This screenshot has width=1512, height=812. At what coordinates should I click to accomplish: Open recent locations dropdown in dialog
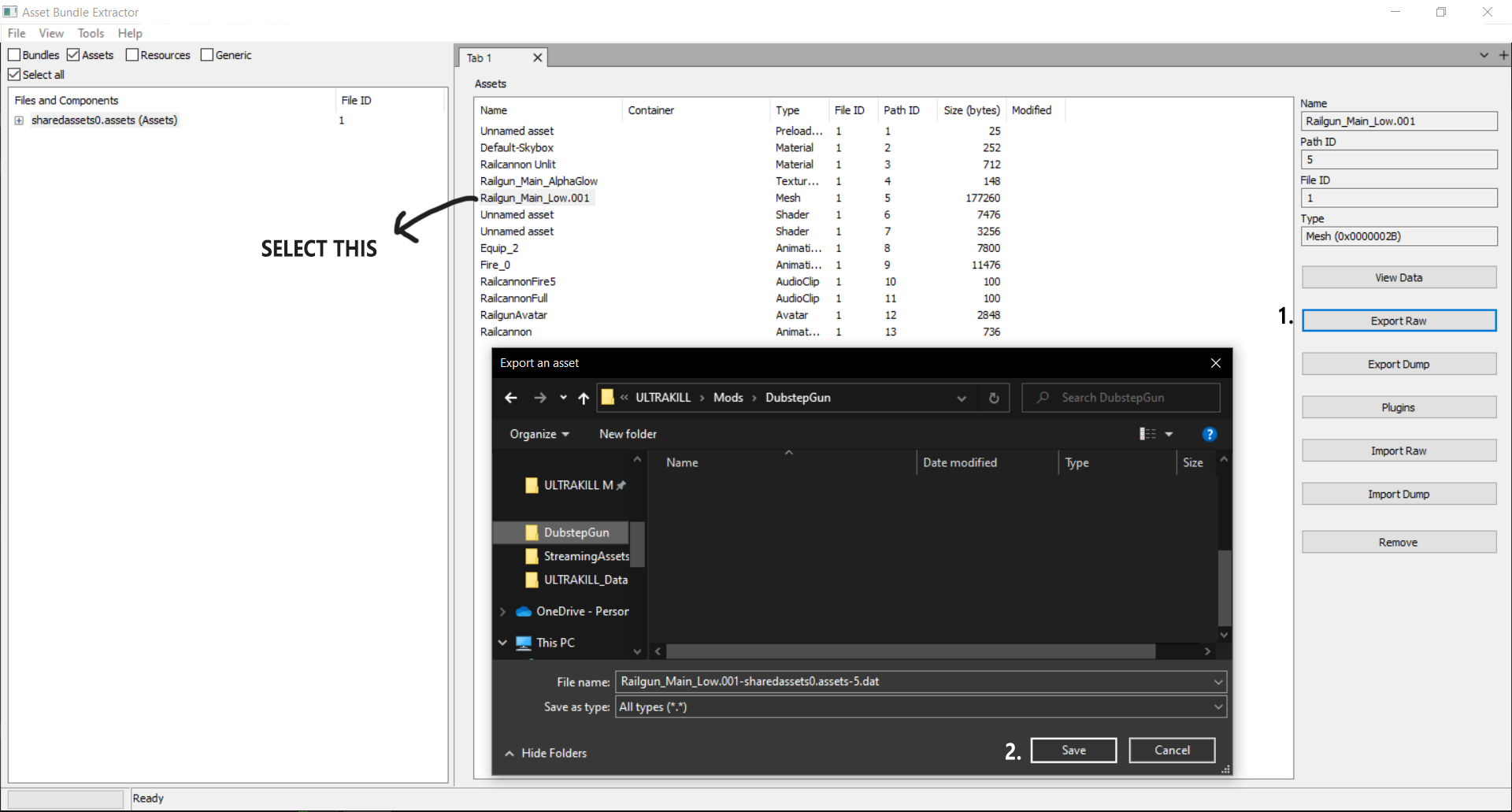[563, 398]
